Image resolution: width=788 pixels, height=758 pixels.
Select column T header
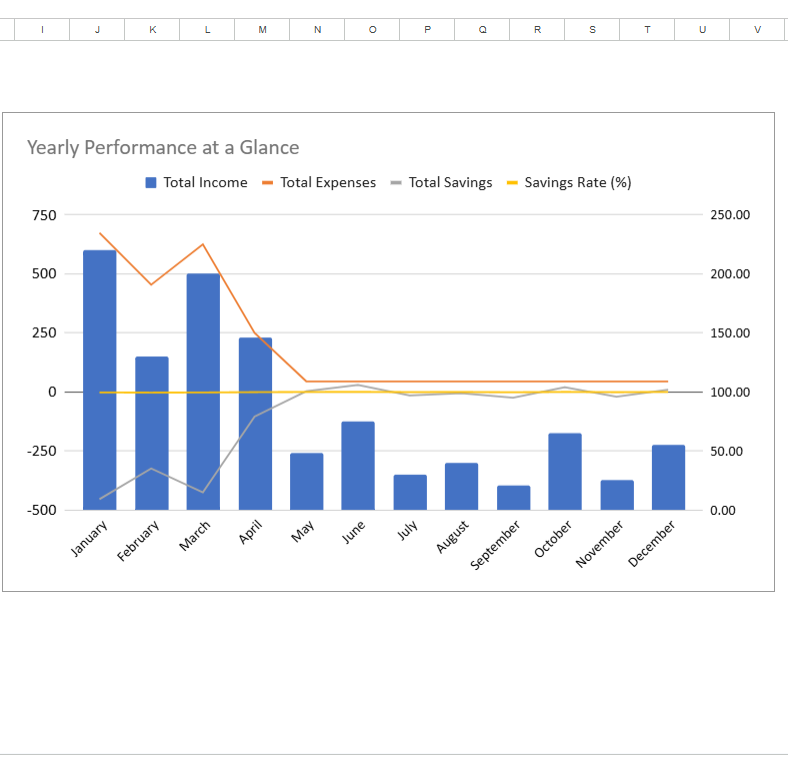point(647,30)
